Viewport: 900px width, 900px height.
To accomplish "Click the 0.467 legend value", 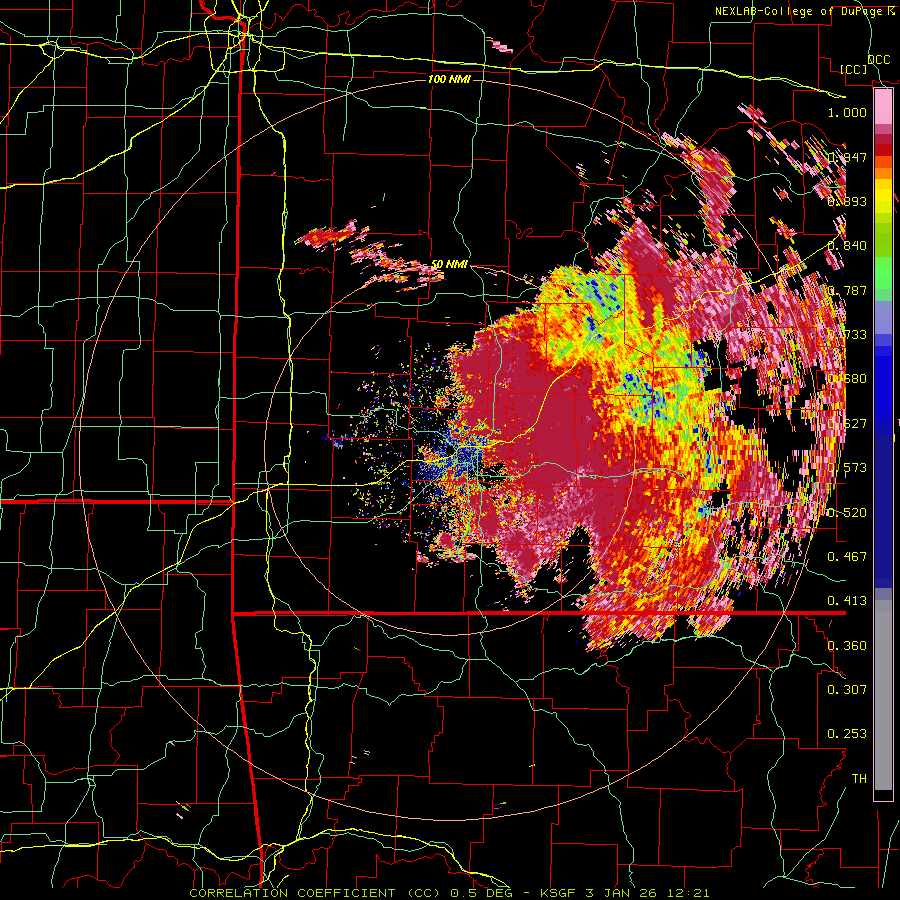I will pos(847,556).
